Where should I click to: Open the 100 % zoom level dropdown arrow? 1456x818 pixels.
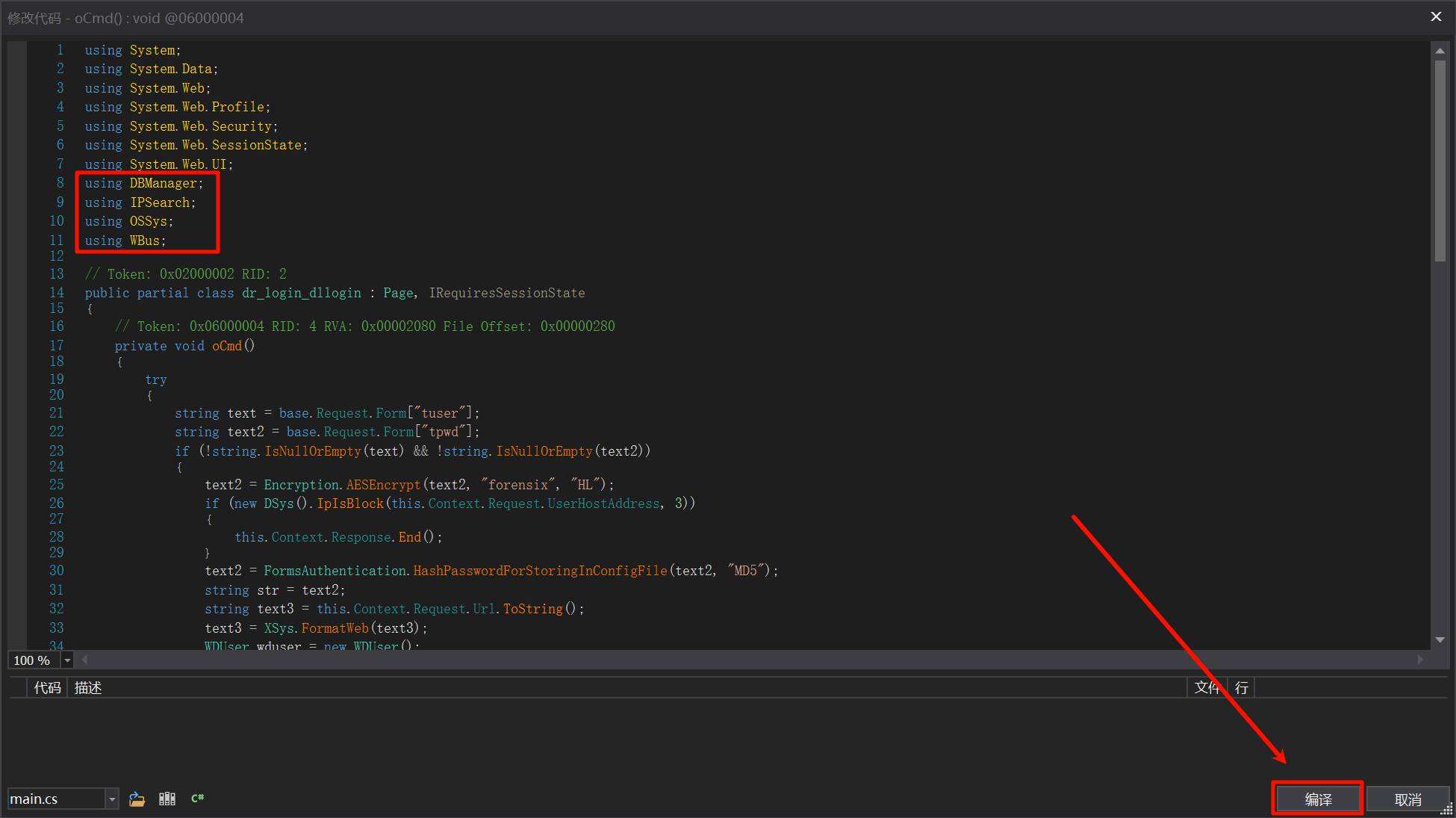[x=67, y=660]
